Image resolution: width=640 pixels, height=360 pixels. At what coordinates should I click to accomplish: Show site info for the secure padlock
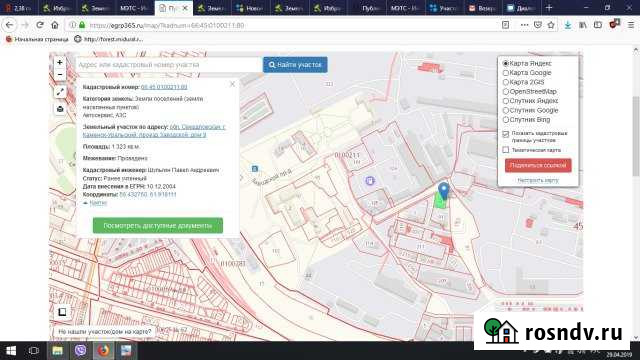pyautogui.click(x=82, y=25)
